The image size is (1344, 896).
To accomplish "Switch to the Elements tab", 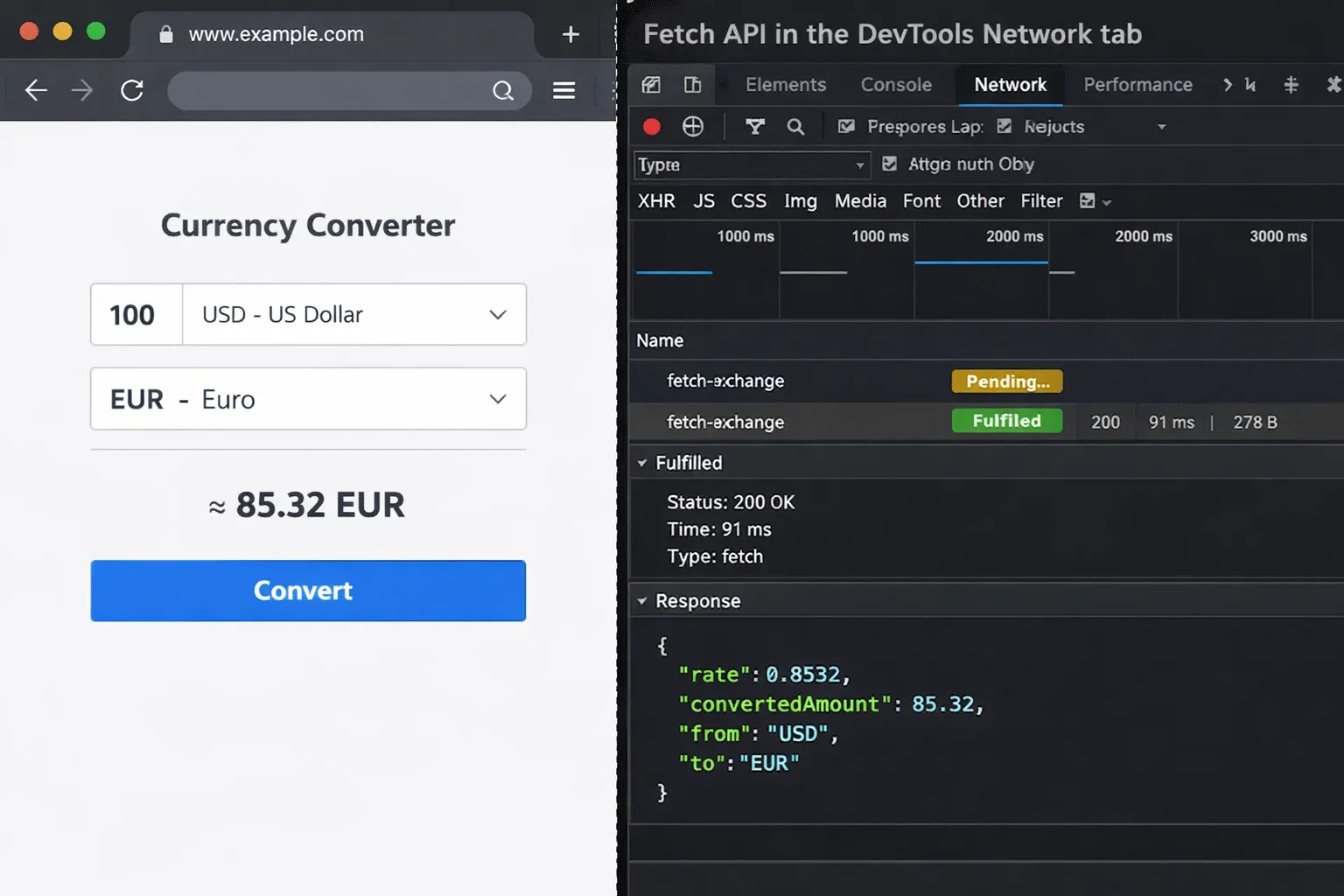I will (x=785, y=85).
